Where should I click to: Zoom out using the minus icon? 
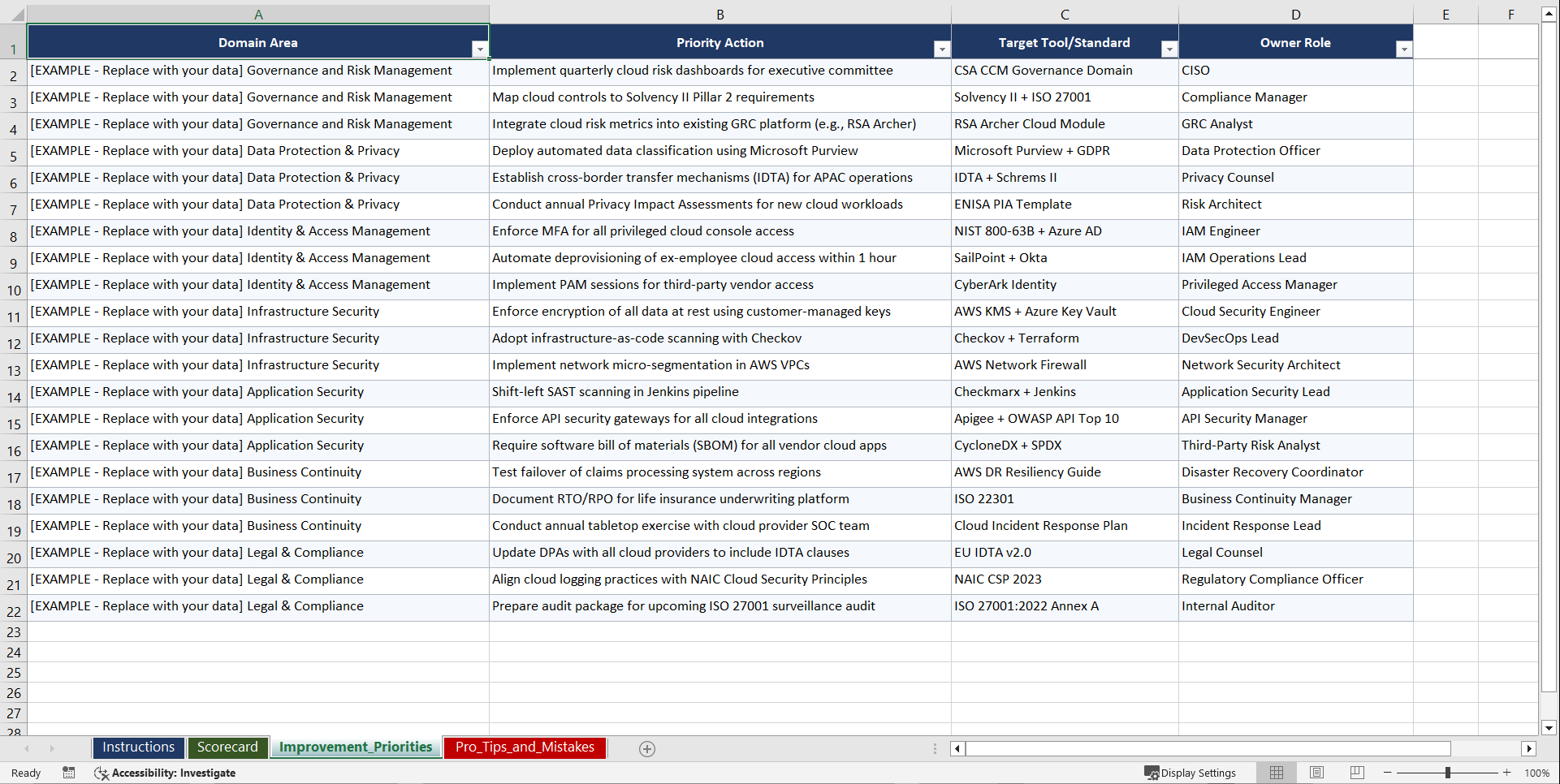pos(1387,773)
